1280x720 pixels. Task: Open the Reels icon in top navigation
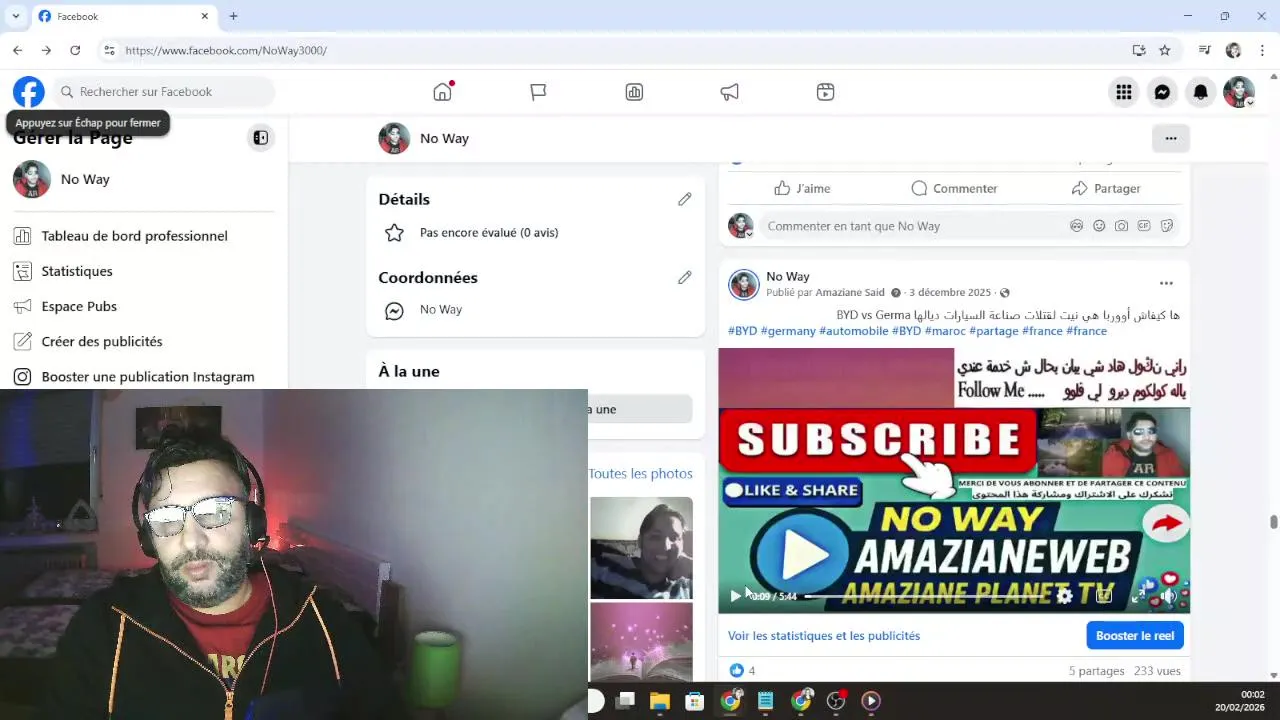(x=825, y=92)
